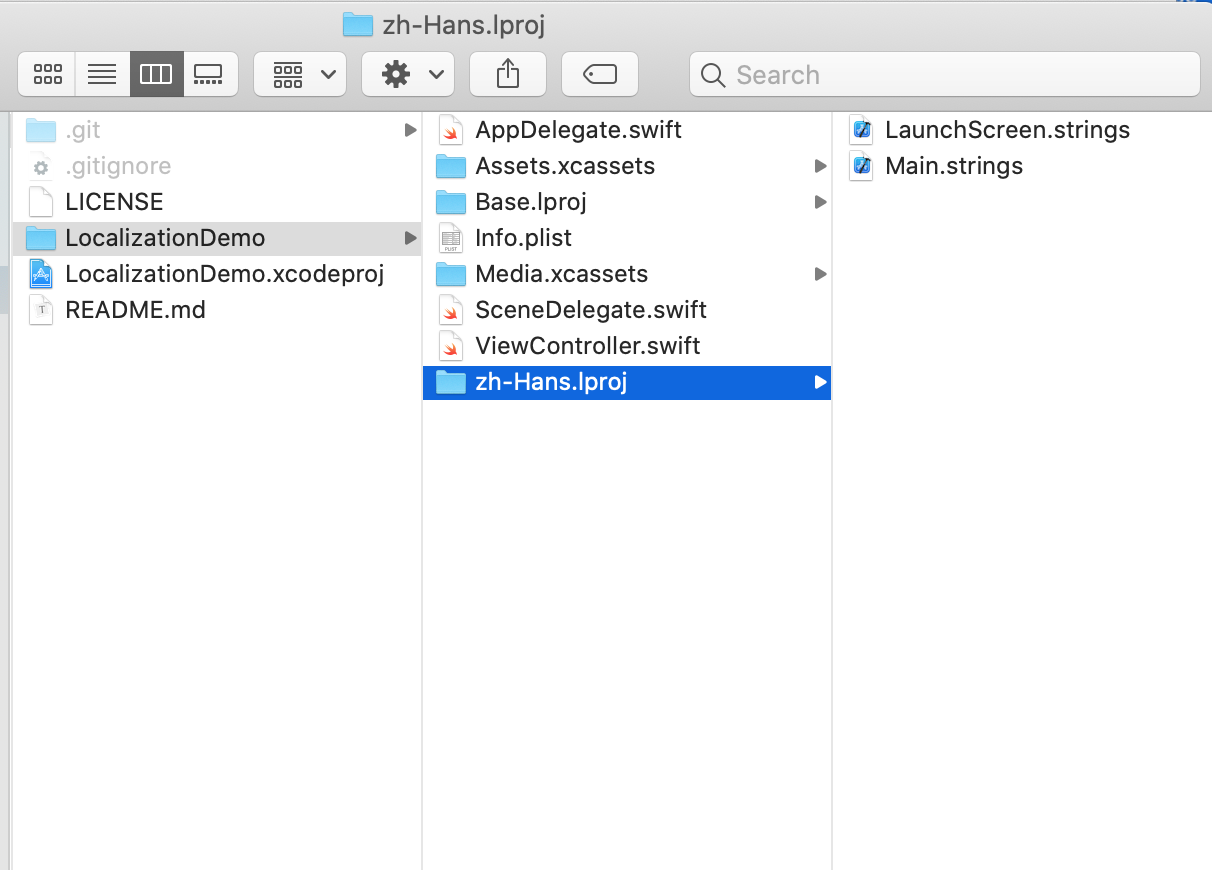
Task: Select the ViewController.swift file
Action: (587, 346)
